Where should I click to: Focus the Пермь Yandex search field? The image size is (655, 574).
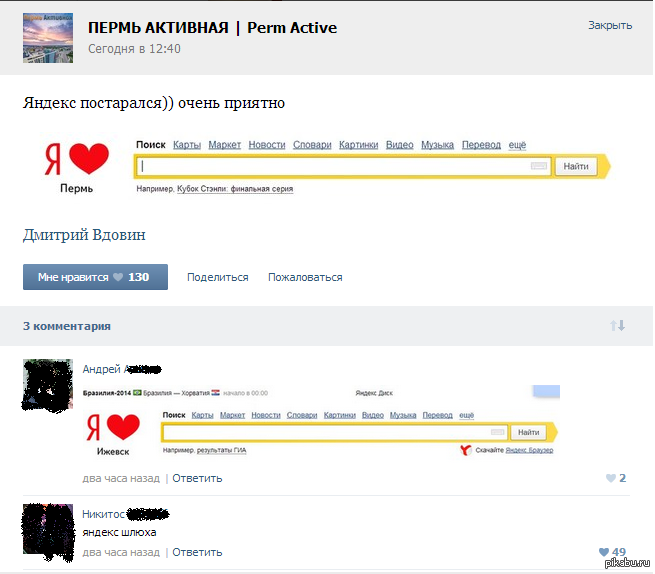(x=343, y=166)
